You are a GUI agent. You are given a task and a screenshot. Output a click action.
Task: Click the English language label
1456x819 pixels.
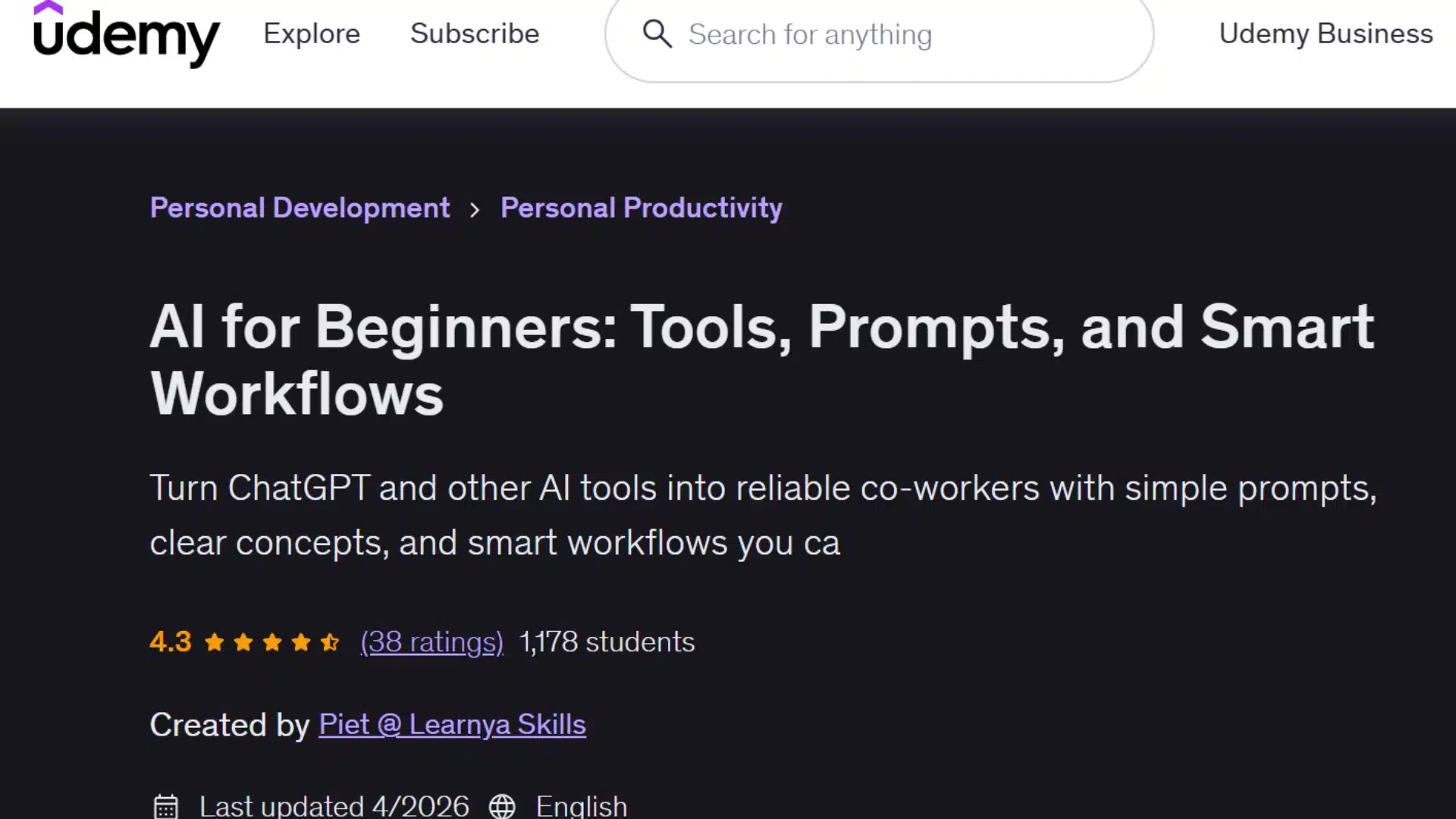coord(582,805)
